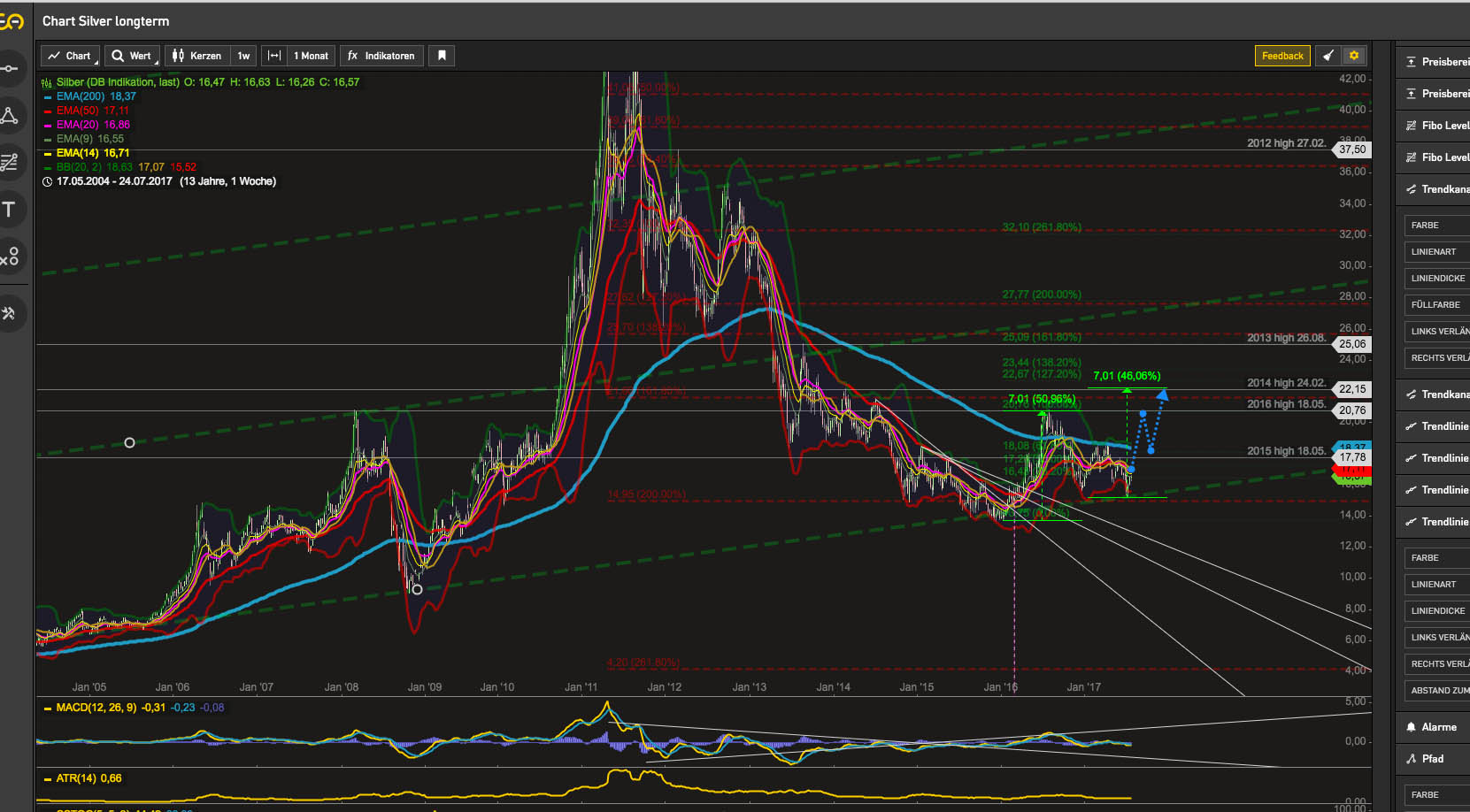Select the Text annotation tool
Screen dimensions: 1470x812
point(10,210)
